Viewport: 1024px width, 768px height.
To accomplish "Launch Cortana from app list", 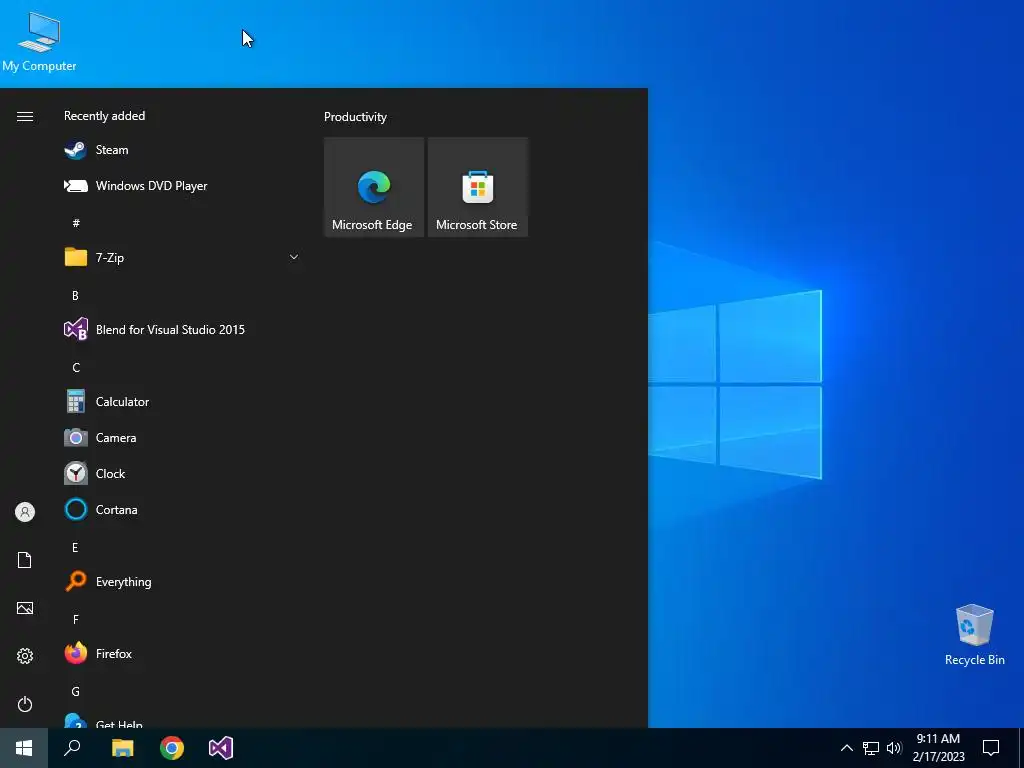I will pos(181,509).
